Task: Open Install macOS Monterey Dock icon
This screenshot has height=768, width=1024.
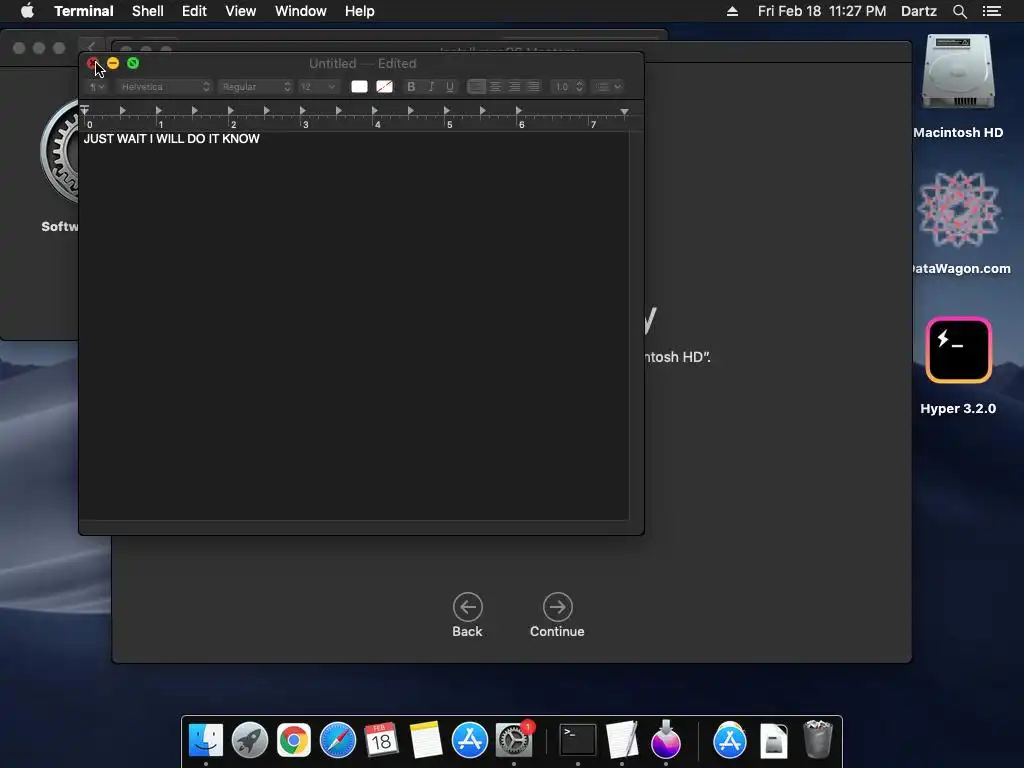Action: tap(665, 741)
